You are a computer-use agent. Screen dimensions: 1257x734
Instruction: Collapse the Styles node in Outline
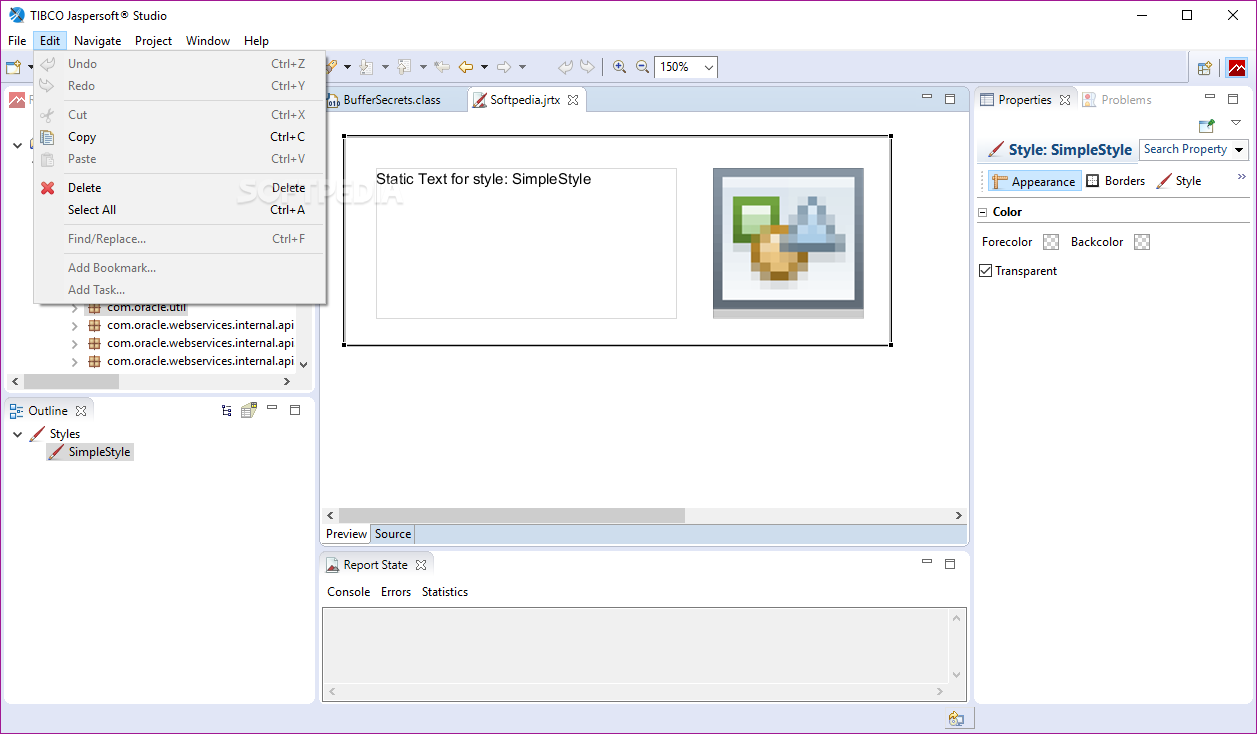click(18, 434)
